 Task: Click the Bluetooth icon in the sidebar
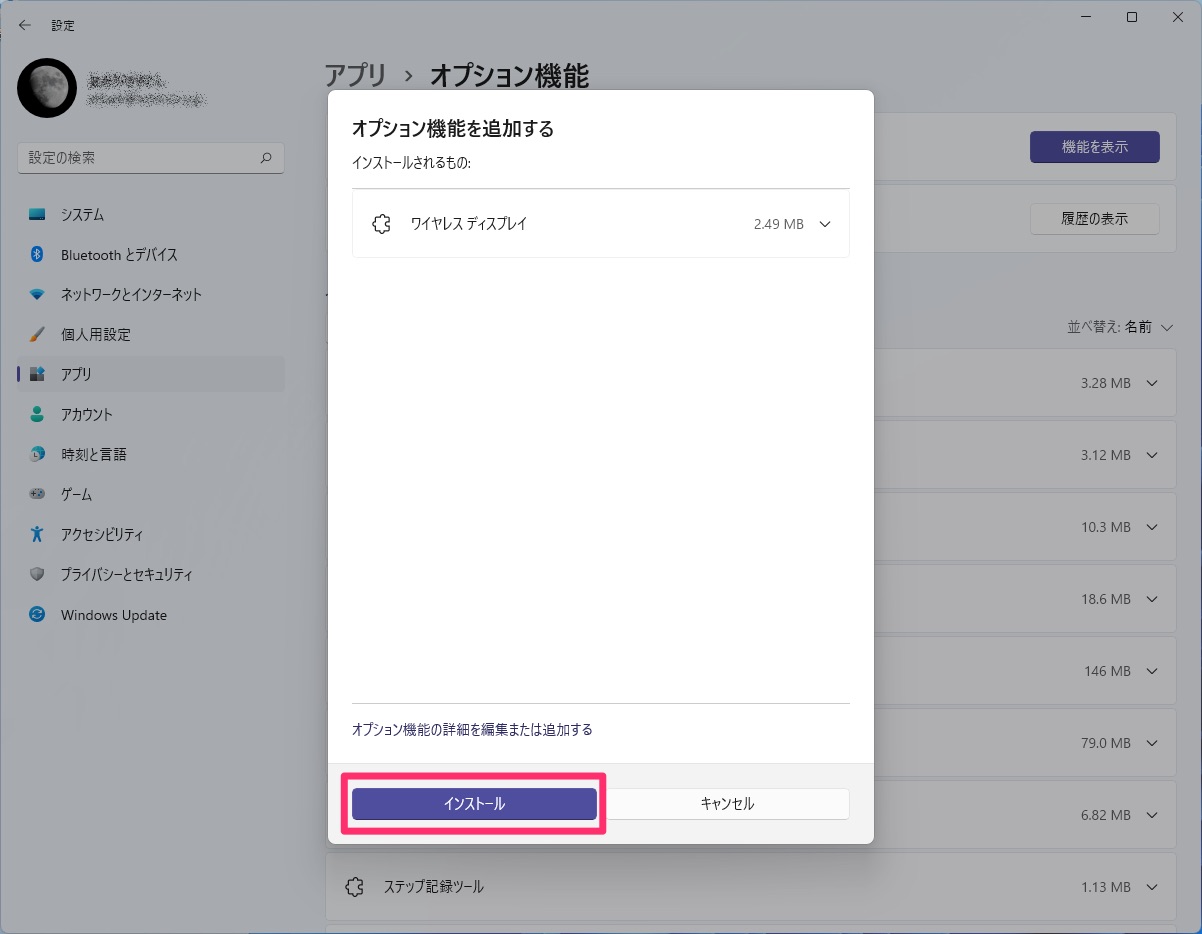[x=37, y=255]
